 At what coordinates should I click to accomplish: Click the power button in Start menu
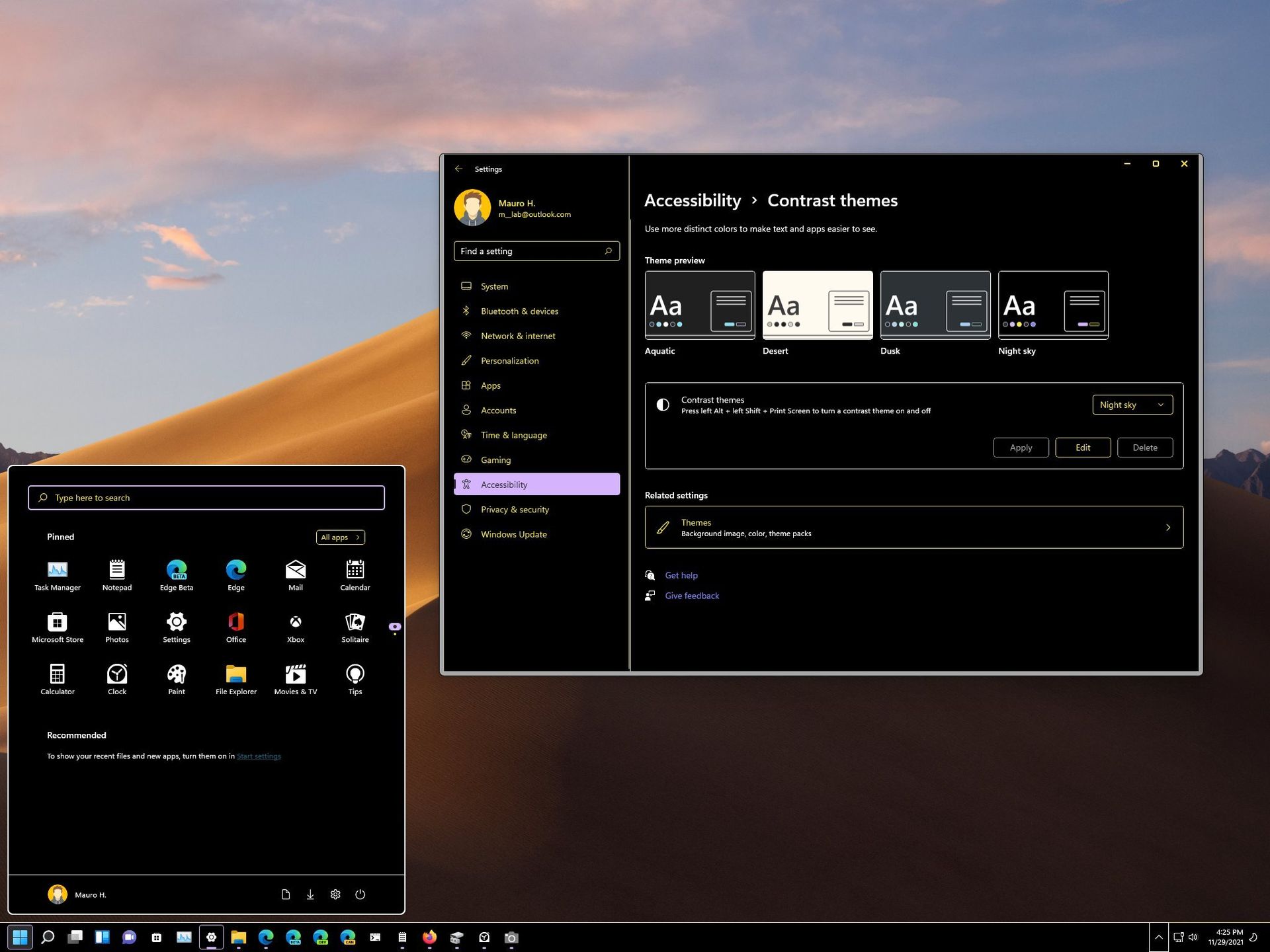[x=360, y=894]
